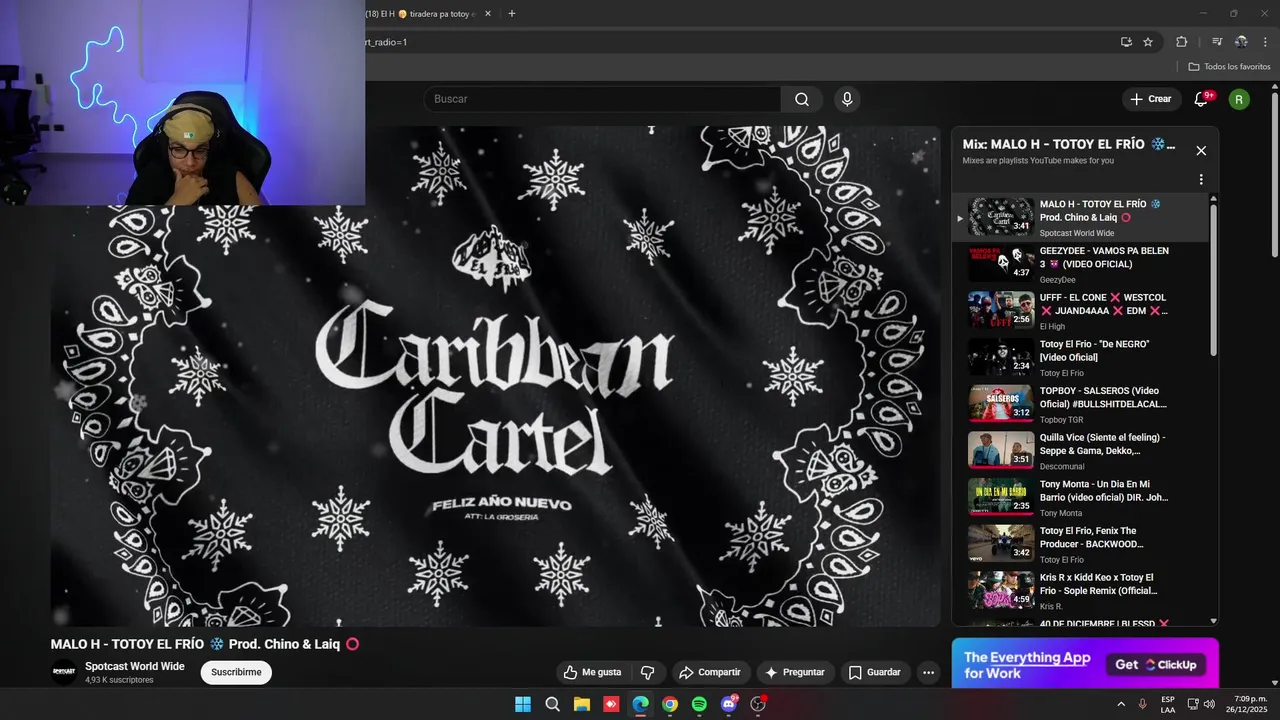Click Get ClickUp ad button

pos(1155,664)
